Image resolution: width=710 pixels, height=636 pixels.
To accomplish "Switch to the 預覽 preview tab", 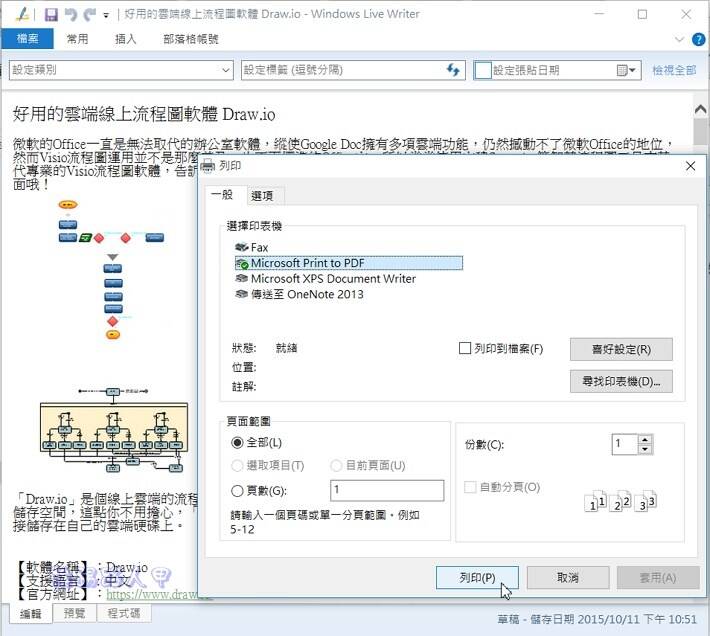I will (74, 613).
